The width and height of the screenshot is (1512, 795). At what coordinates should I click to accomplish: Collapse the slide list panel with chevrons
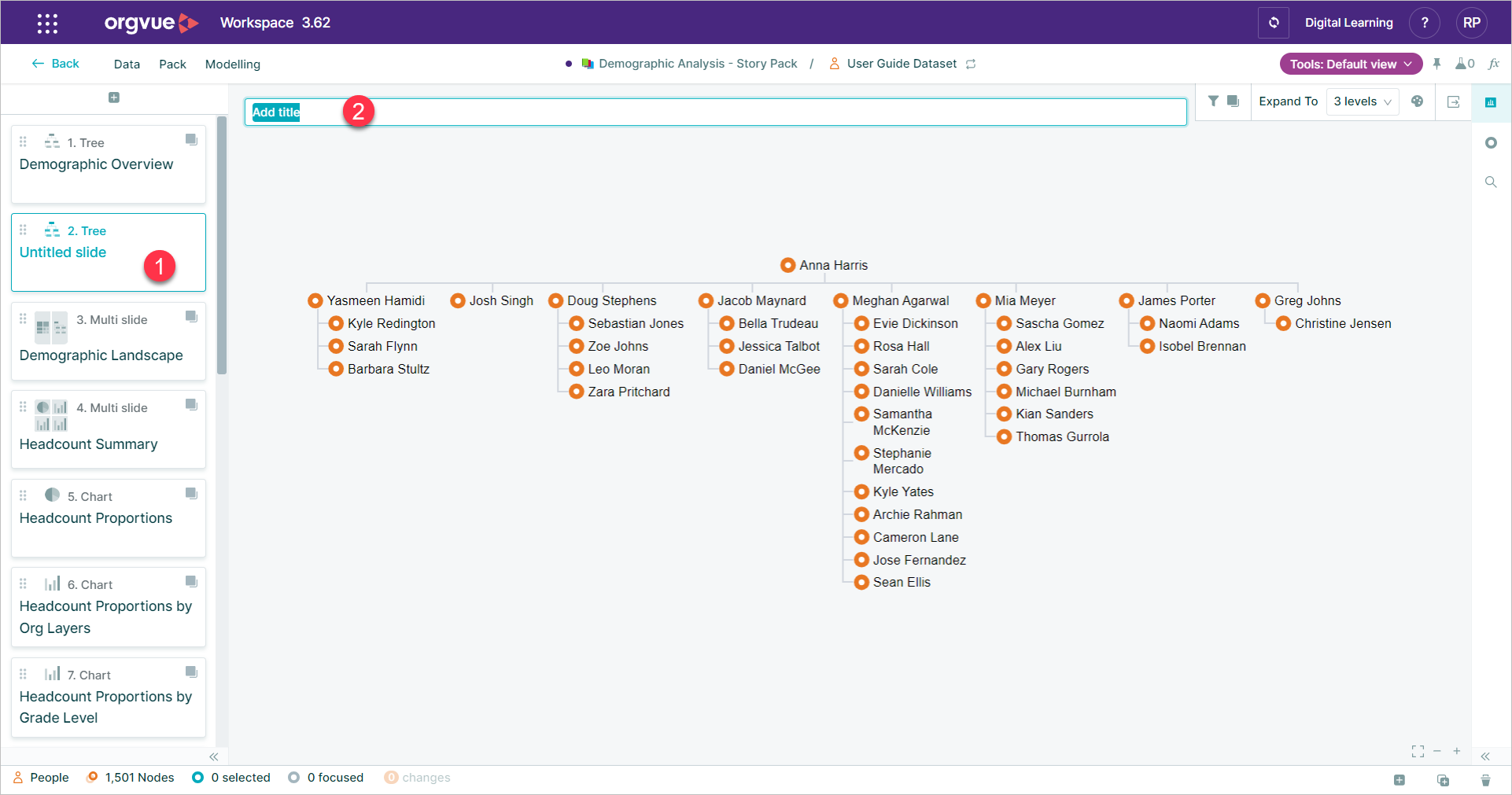tap(213, 756)
